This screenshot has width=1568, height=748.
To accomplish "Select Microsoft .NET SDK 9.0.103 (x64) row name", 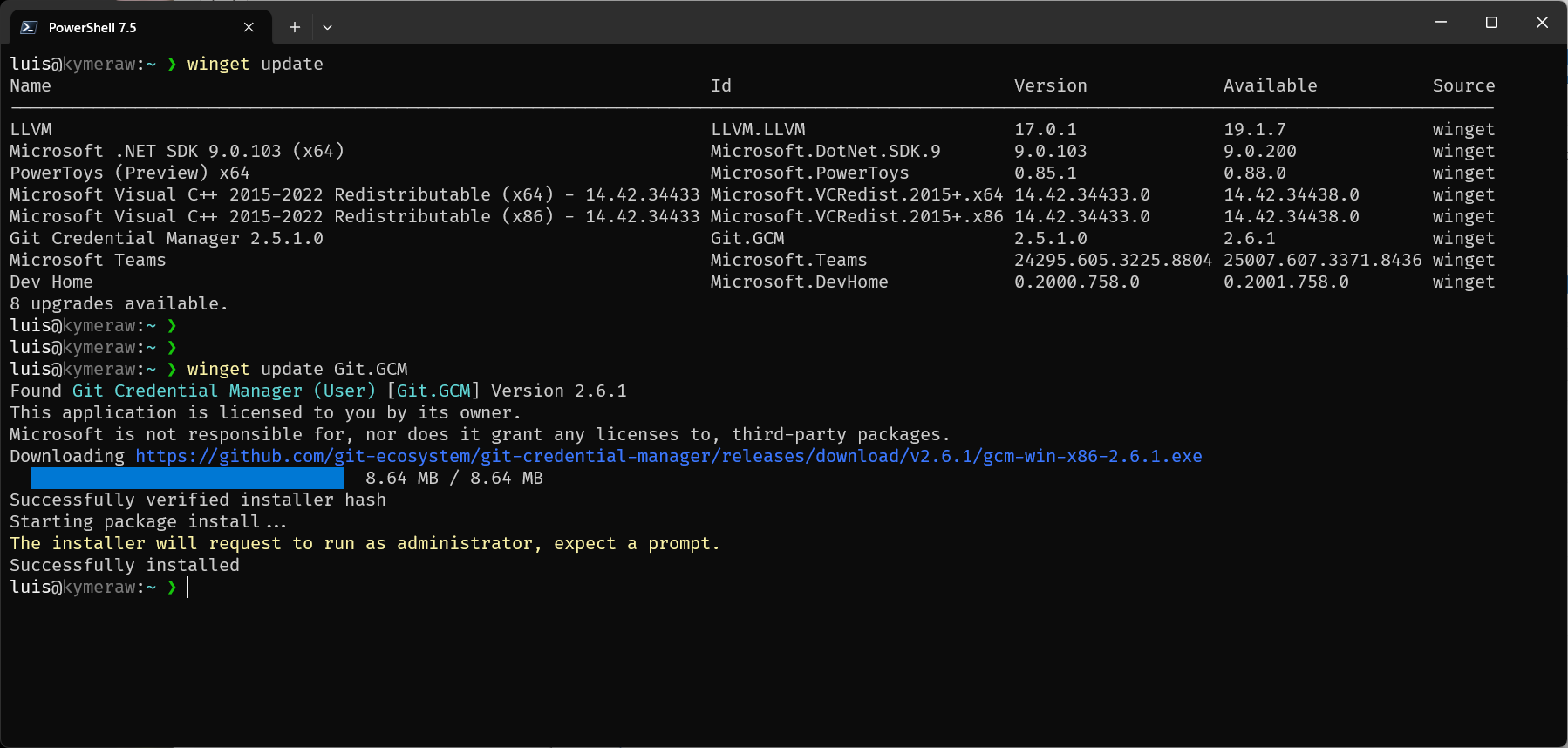I will 177,151.
